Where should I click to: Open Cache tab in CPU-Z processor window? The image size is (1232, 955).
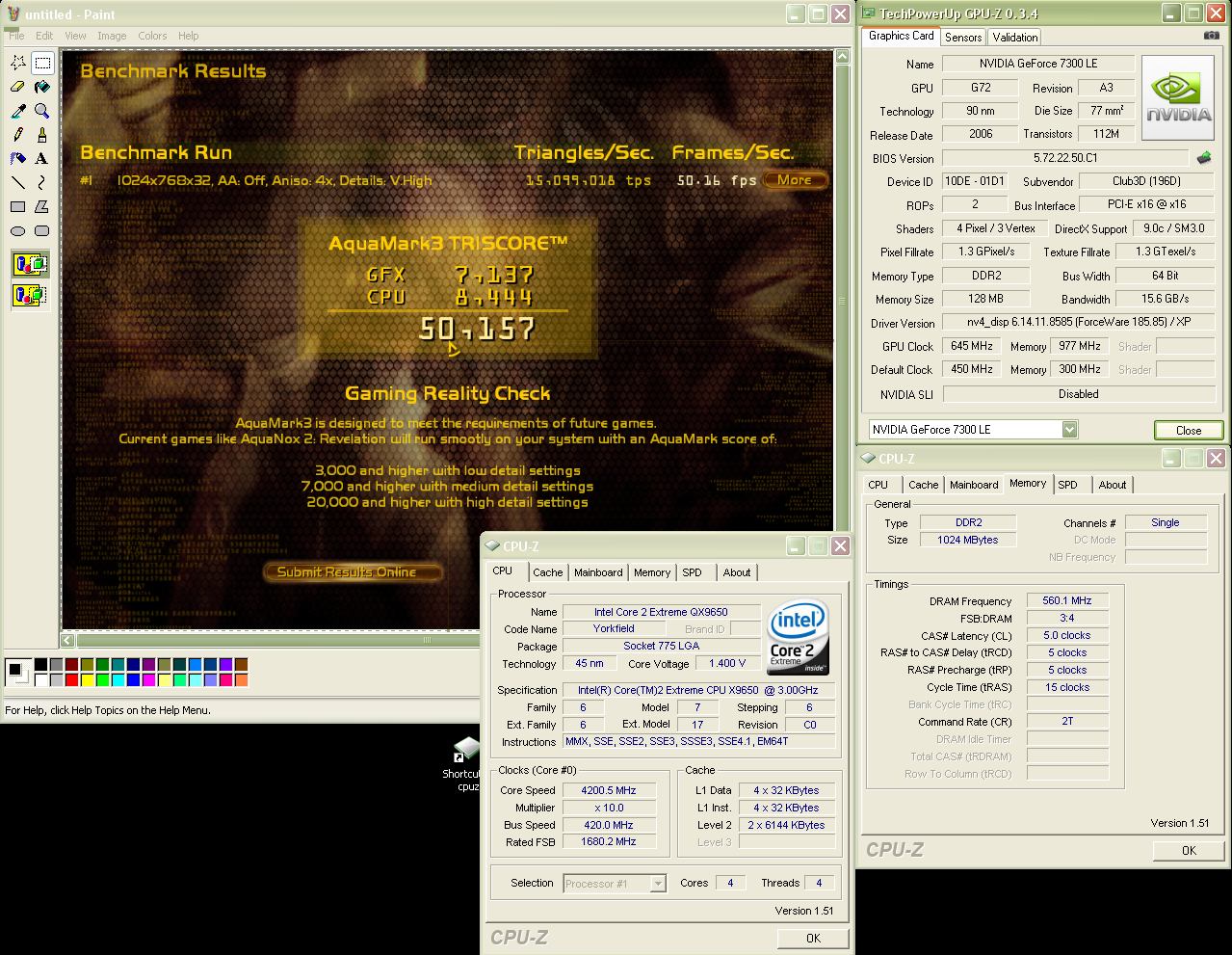[548, 572]
